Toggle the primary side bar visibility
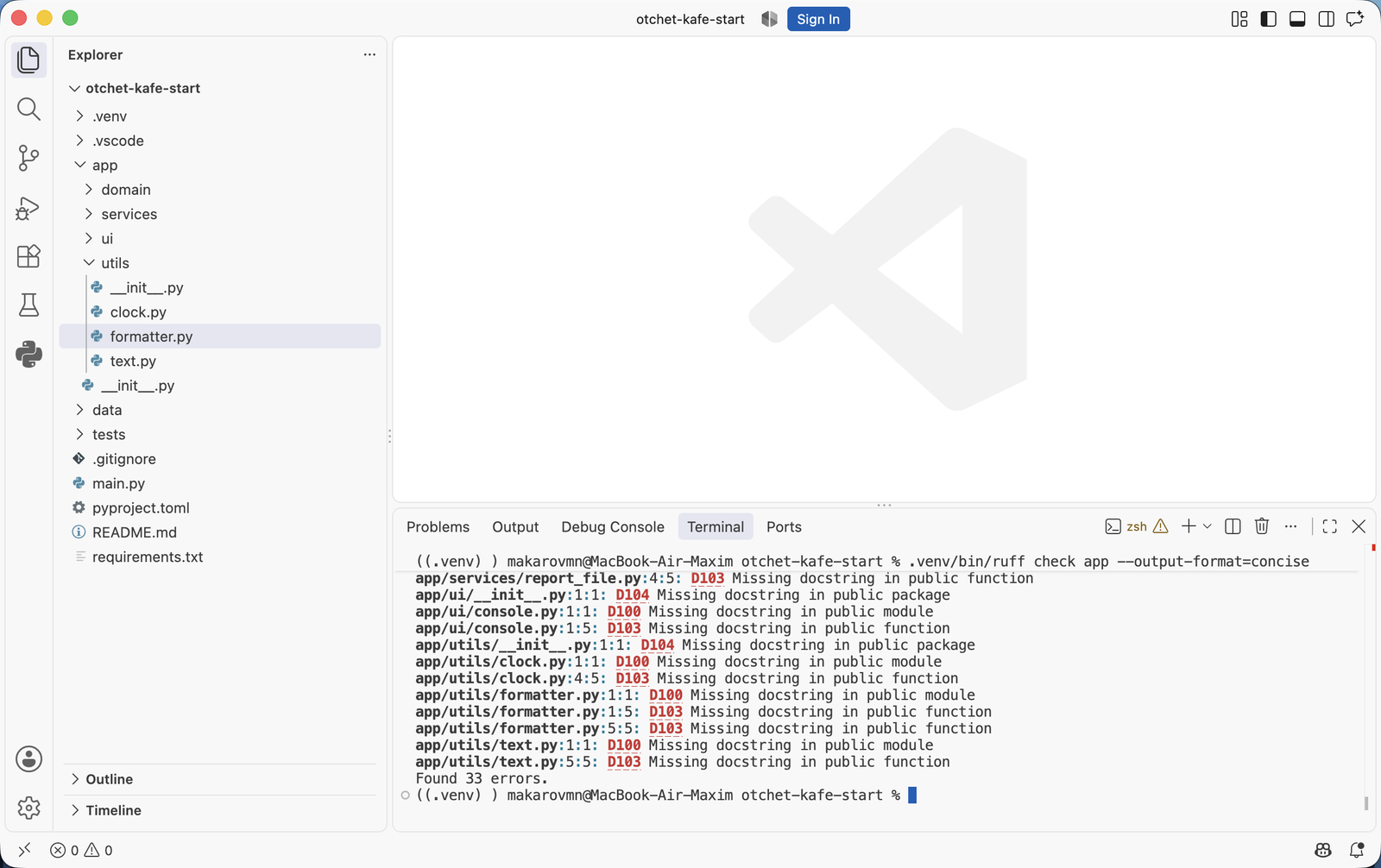This screenshot has height=868, width=1381. point(1269,19)
